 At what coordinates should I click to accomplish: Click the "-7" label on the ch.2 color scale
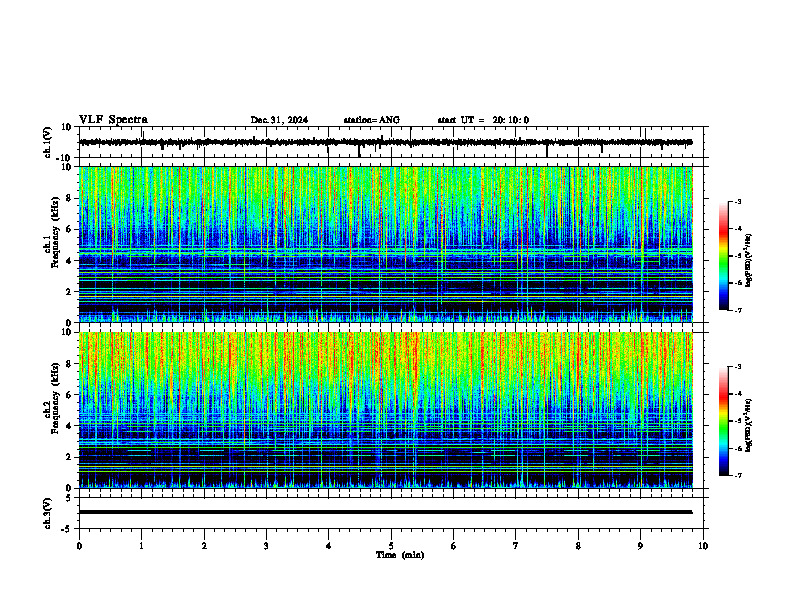click(x=738, y=476)
